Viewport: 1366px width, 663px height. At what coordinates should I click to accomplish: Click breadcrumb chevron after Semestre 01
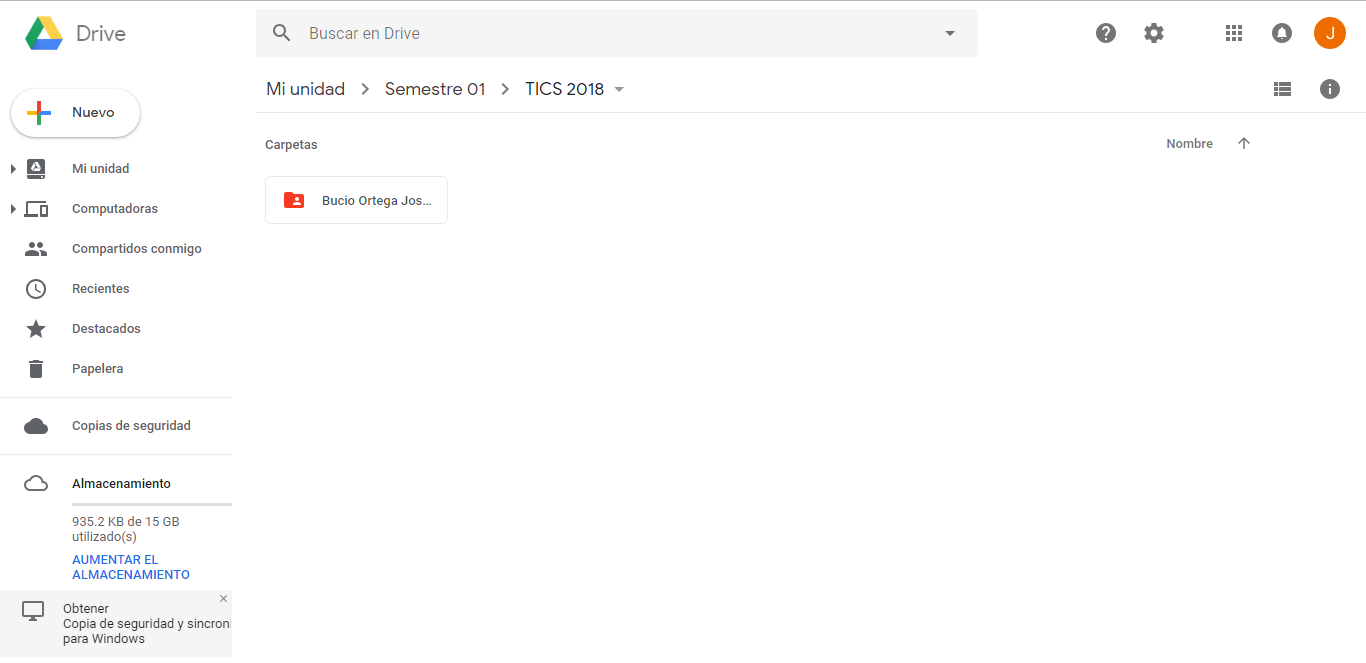506,89
